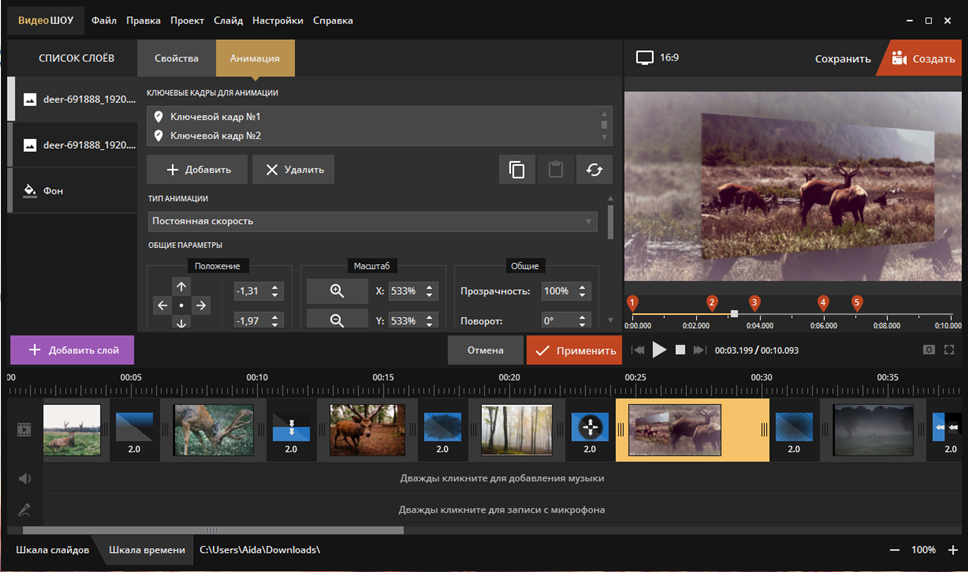The image size is (968, 572).
Task: Move layer right with the right arrow
Action: (201, 305)
